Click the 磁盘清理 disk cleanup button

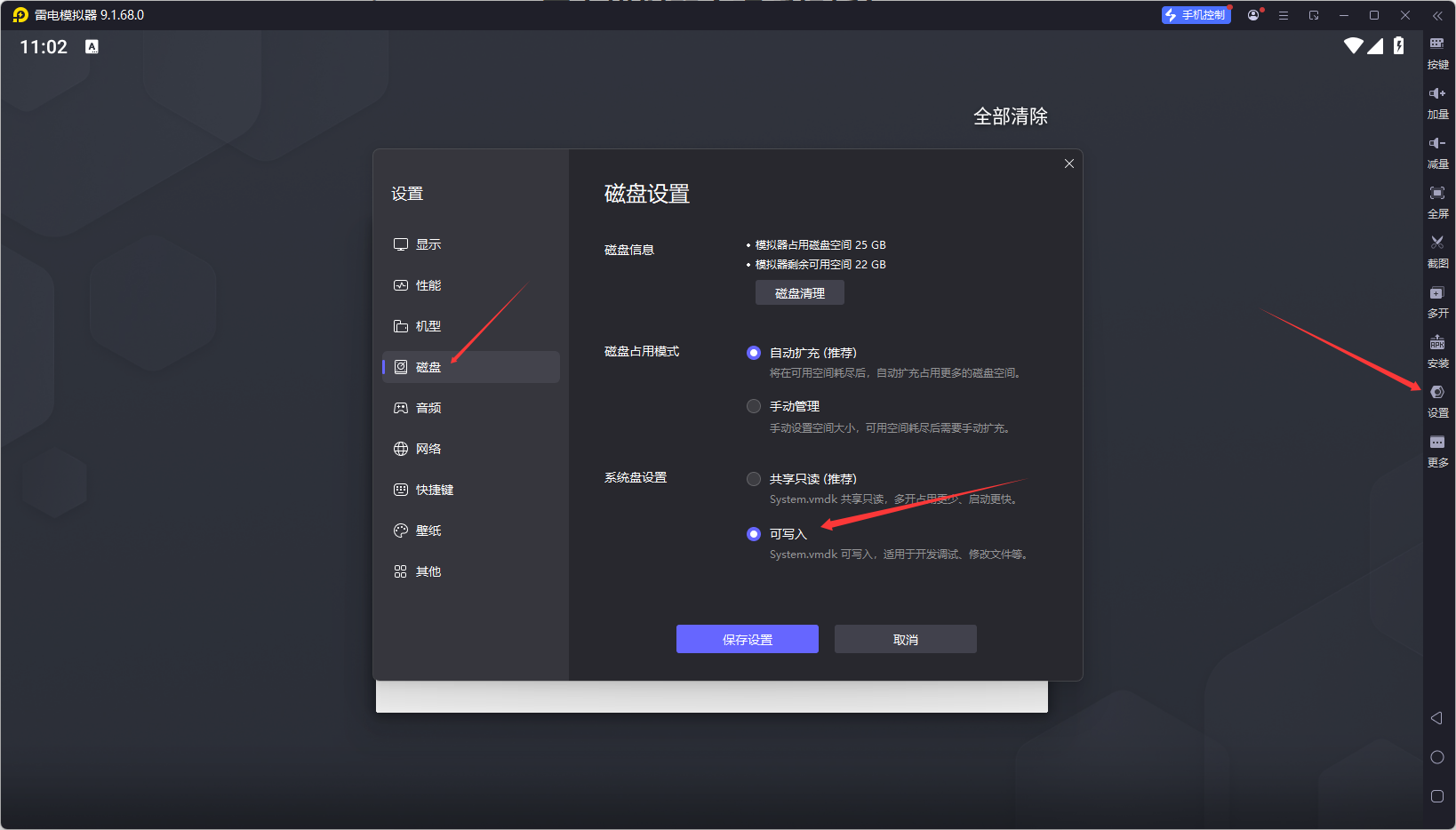[x=800, y=293]
